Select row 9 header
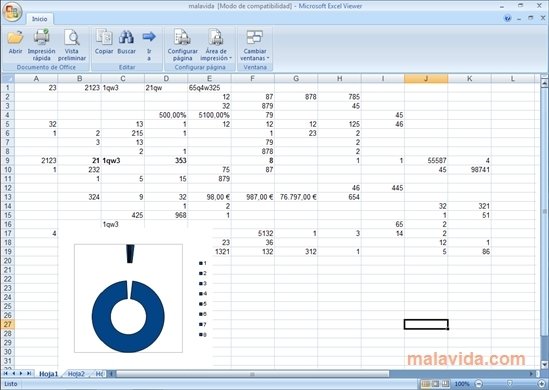 tap(8, 160)
